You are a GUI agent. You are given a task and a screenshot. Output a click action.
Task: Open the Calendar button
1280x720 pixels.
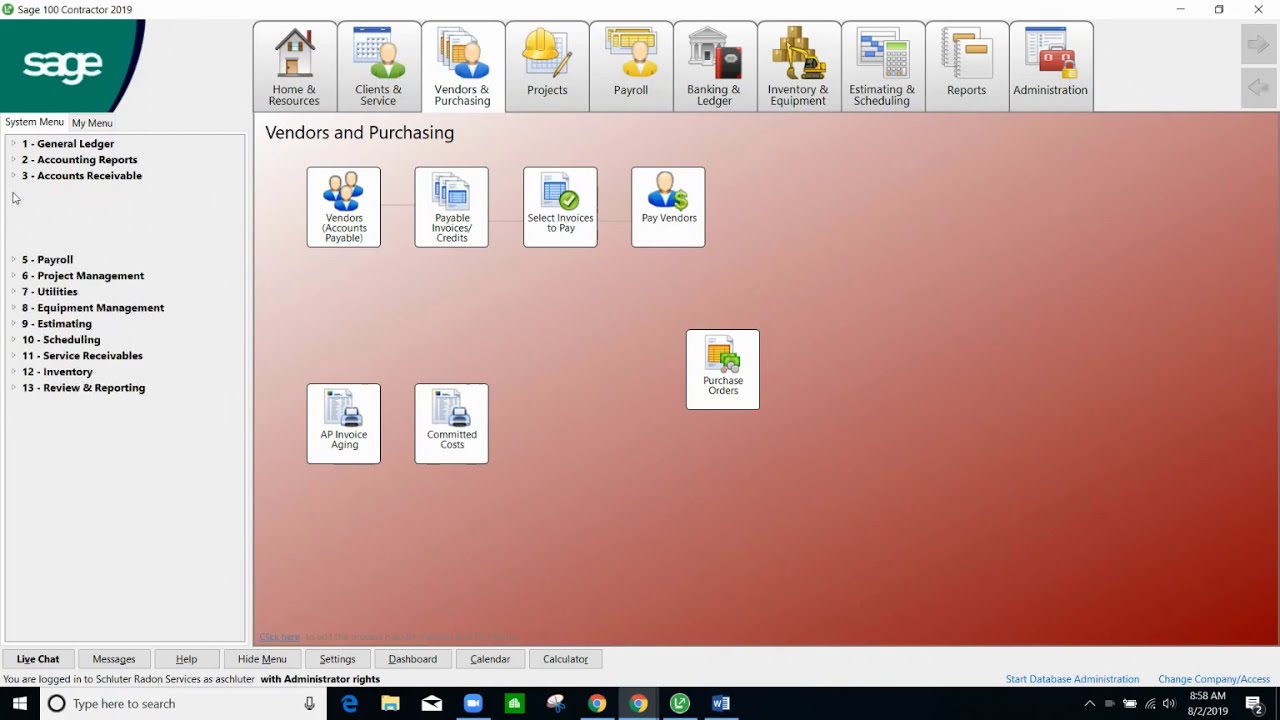pyautogui.click(x=490, y=659)
